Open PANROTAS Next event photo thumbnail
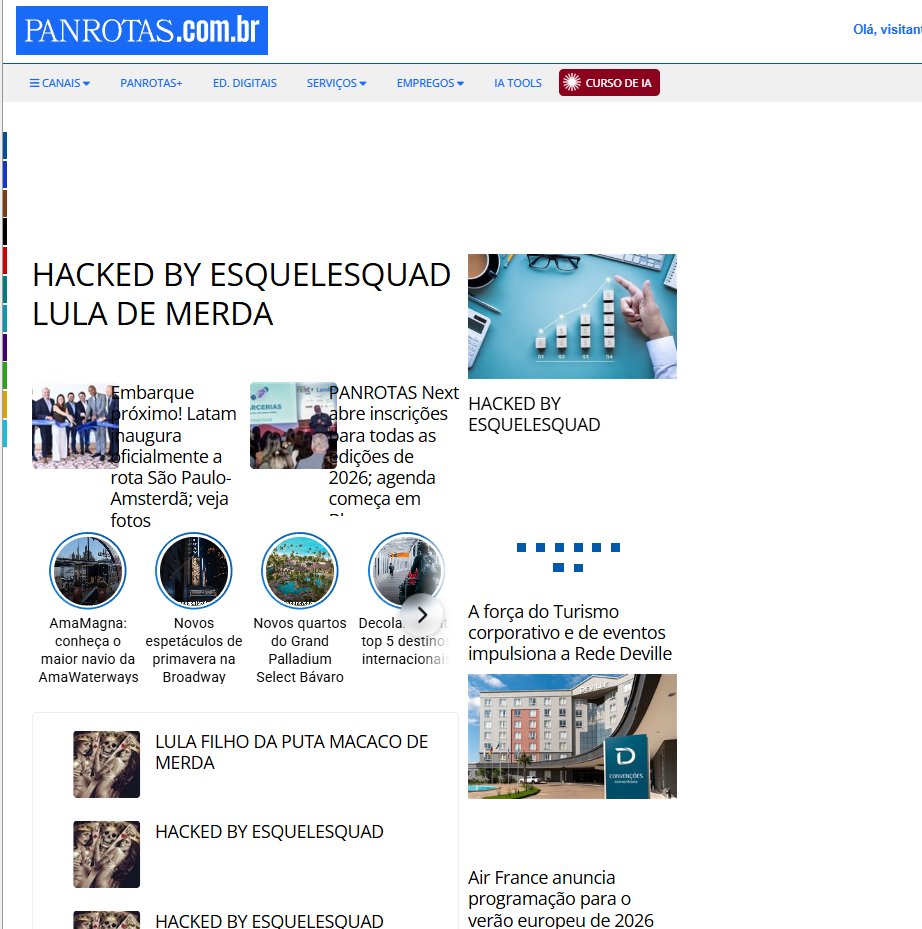 click(x=293, y=425)
